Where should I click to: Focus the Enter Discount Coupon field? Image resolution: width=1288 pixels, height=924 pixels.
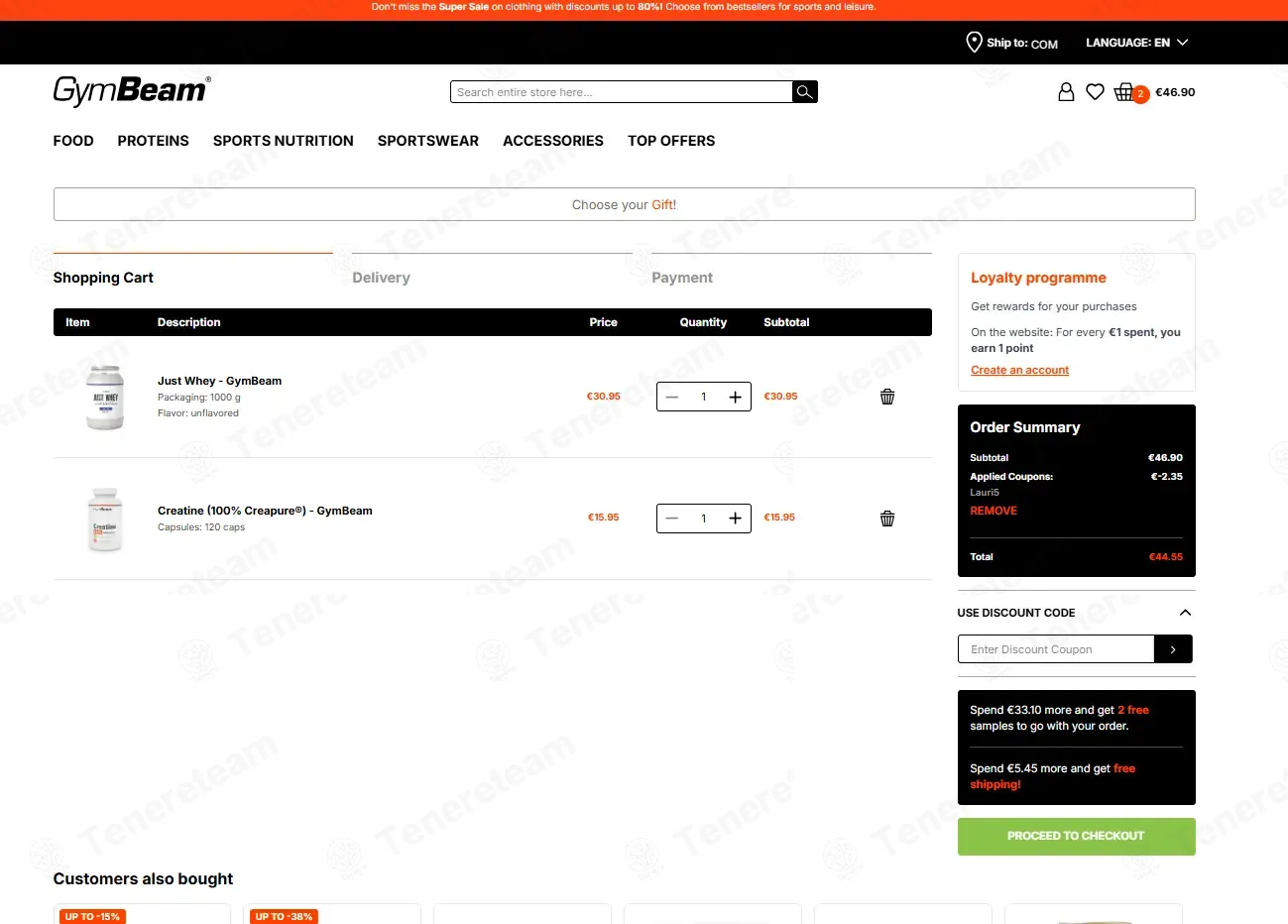point(1056,649)
